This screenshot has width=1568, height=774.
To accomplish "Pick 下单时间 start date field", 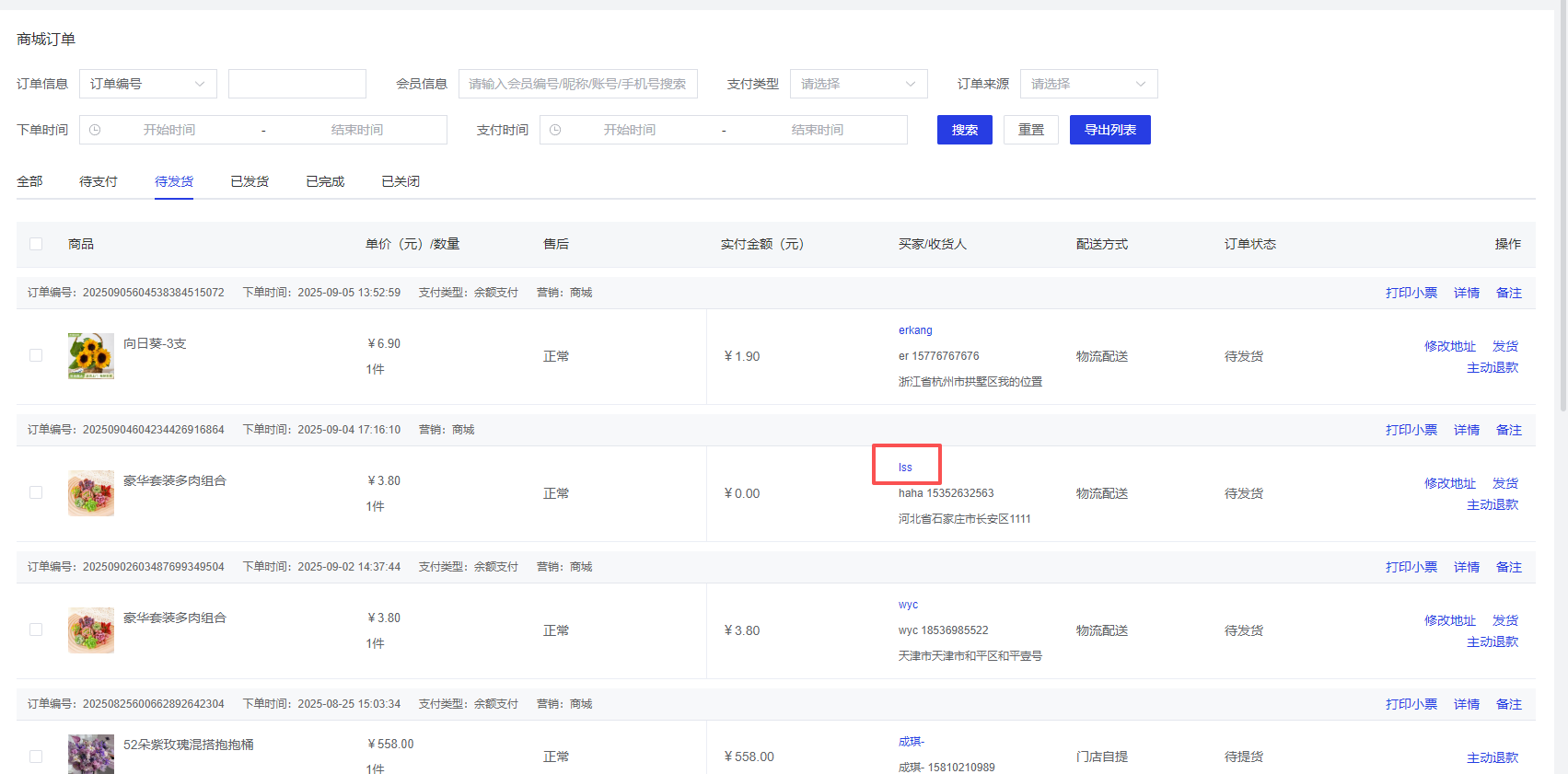I will point(169,130).
